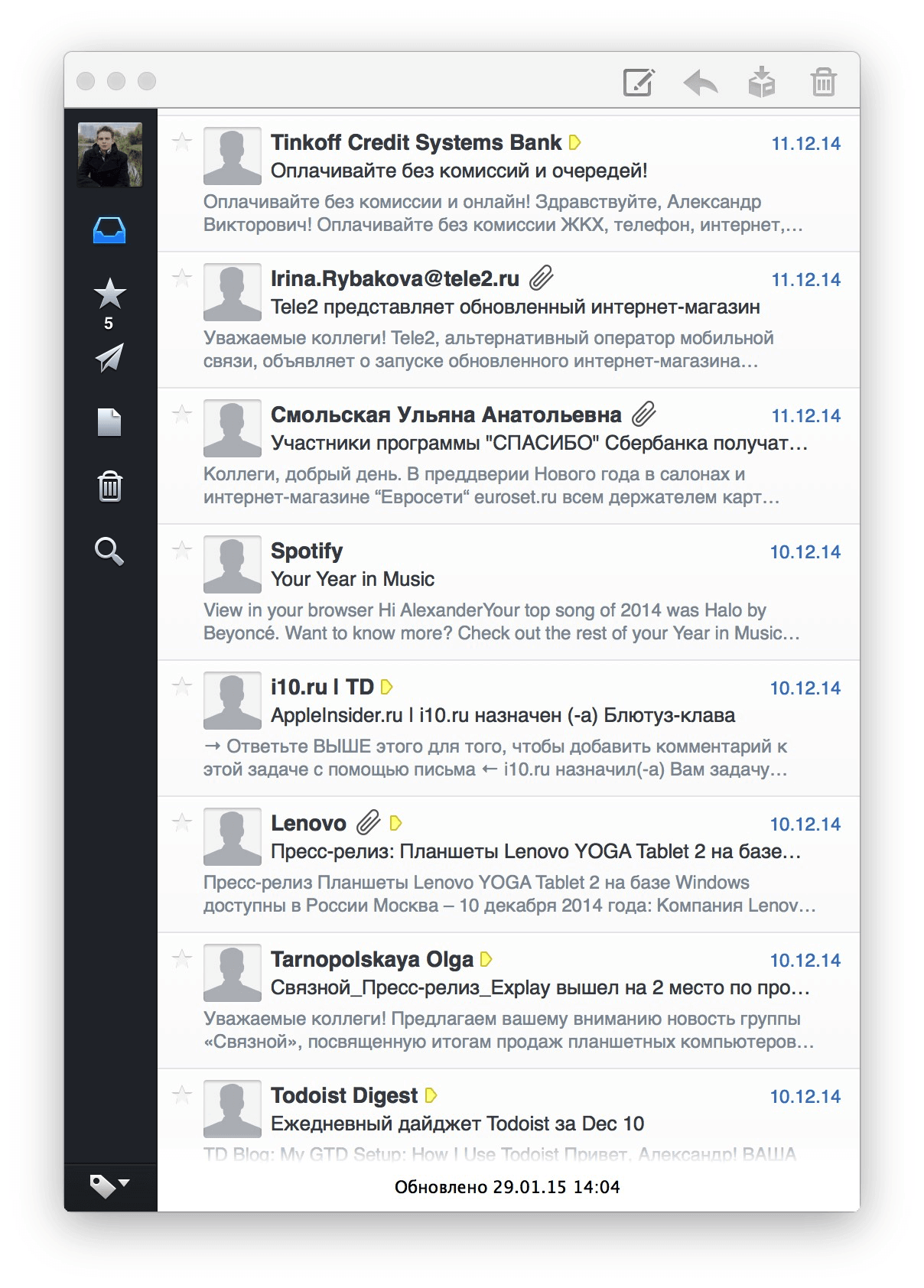Viewport: 924px width, 1288px height.
Task: Star the Irina.Rybakova@tele2.ru email
Action: tap(182, 278)
